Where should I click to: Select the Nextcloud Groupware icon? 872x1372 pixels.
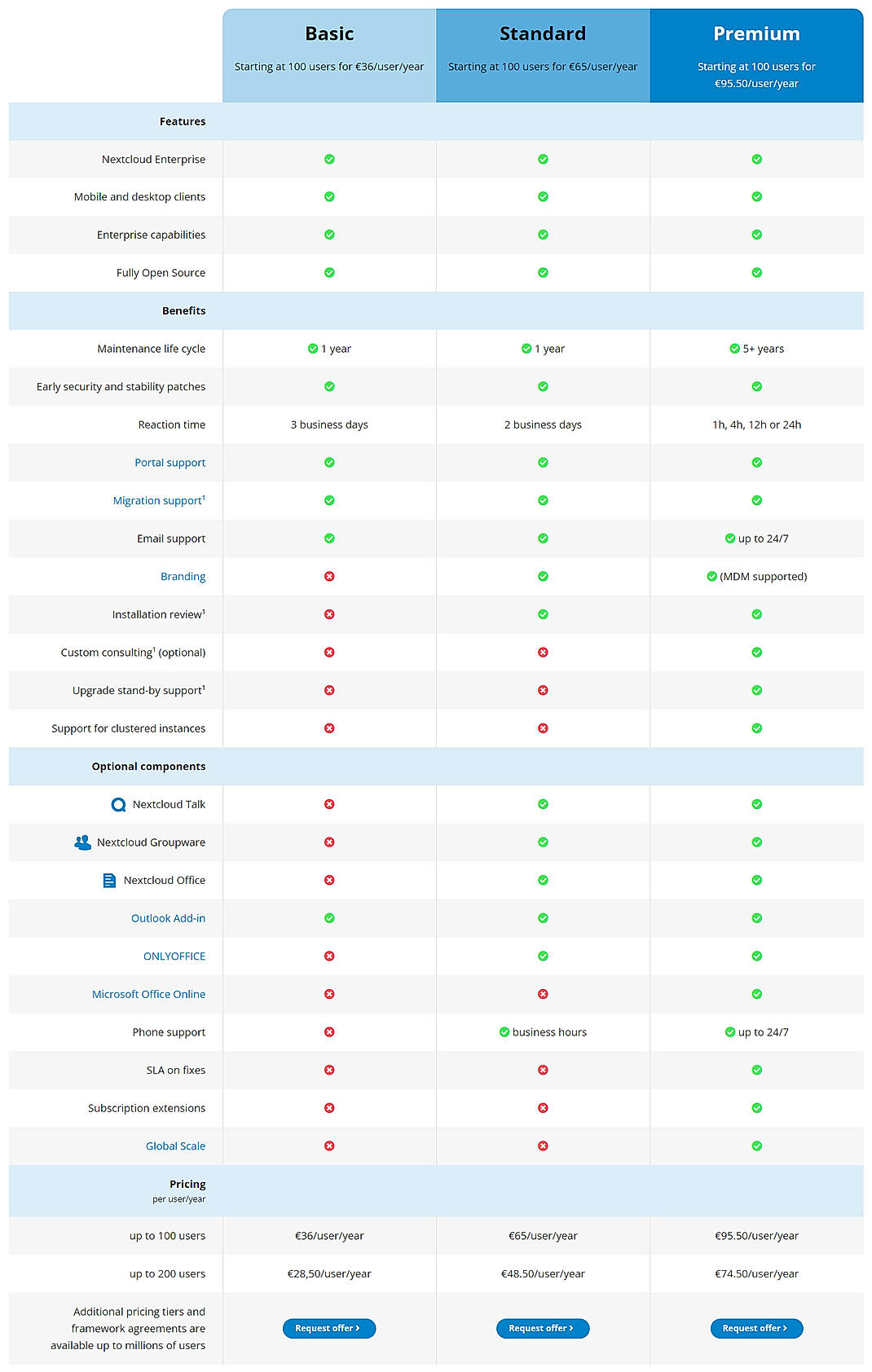(x=84, y=842)
